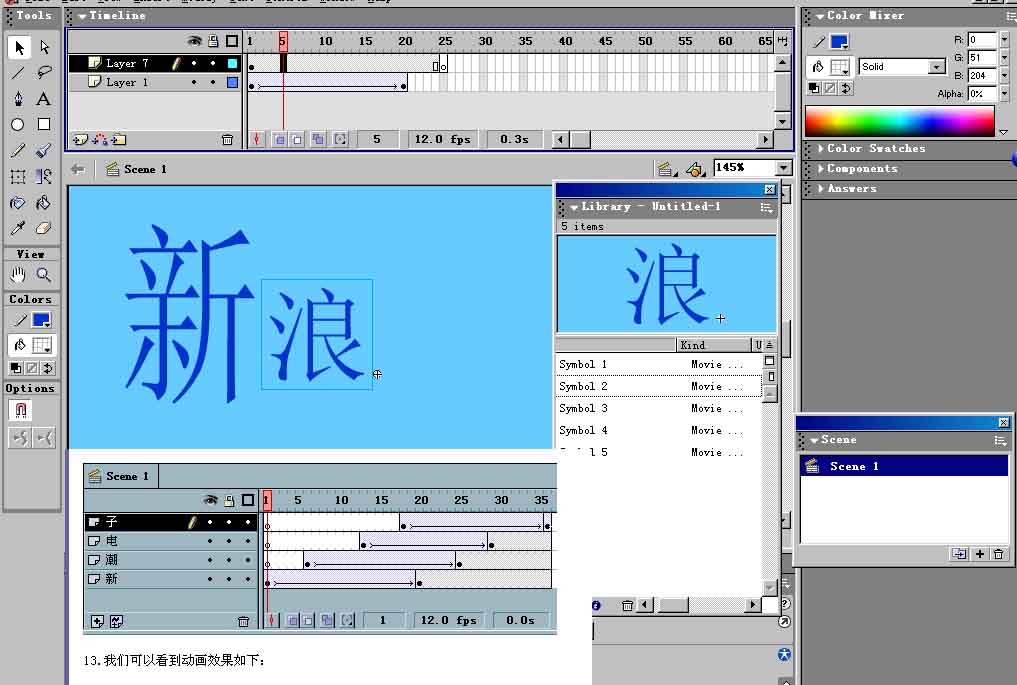Click the Smooth option button

pos(20,439)
